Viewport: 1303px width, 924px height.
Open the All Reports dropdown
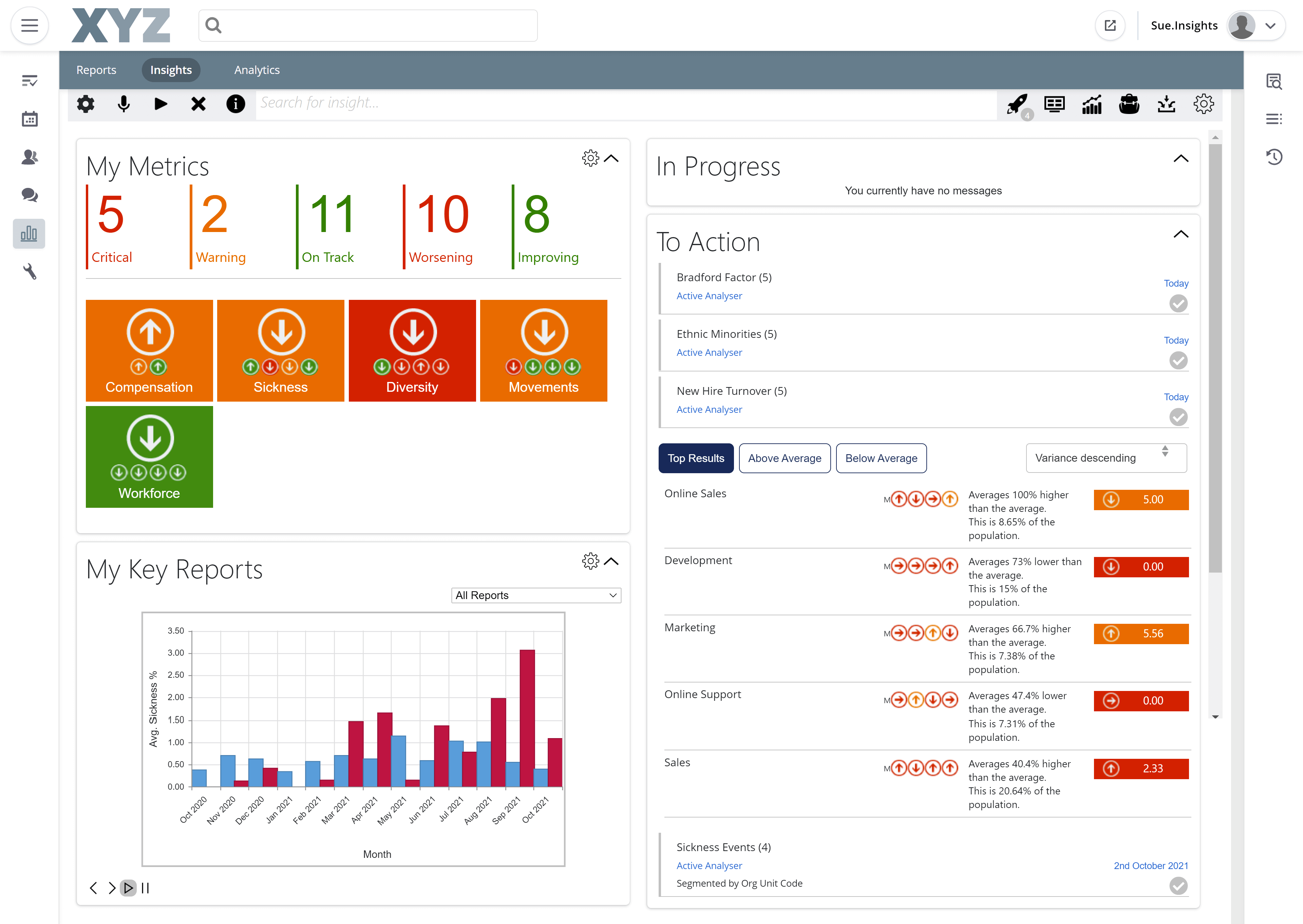point(535,595)
